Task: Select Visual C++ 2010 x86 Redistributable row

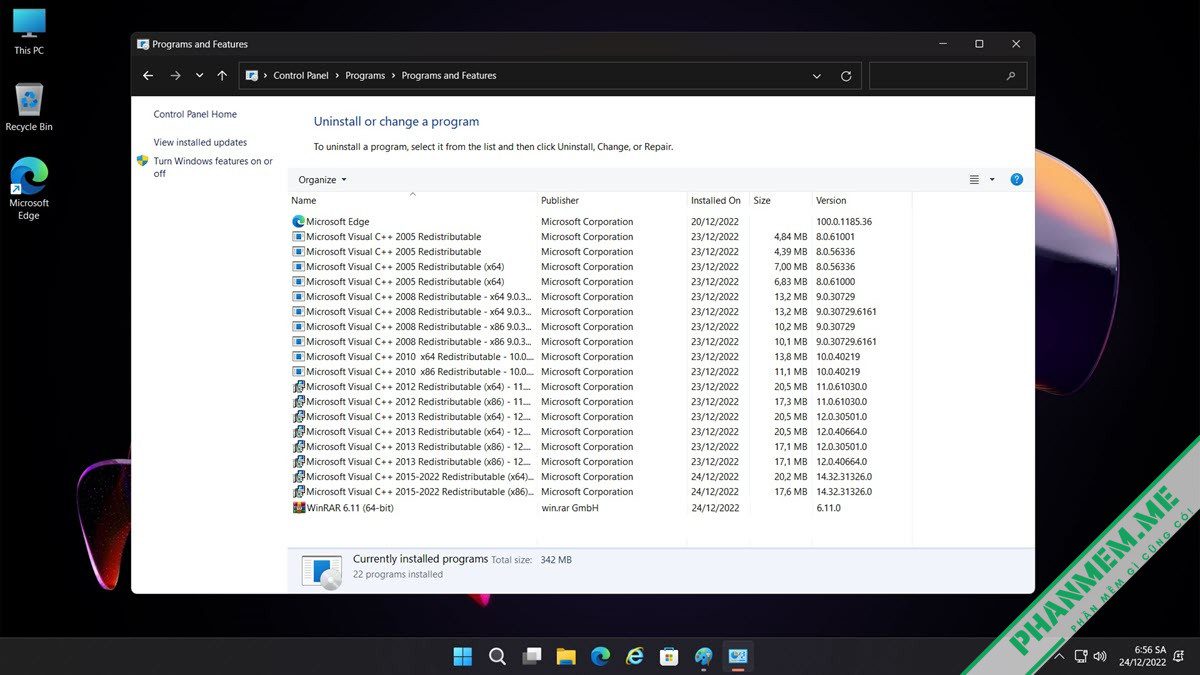Action: point(601,372)
